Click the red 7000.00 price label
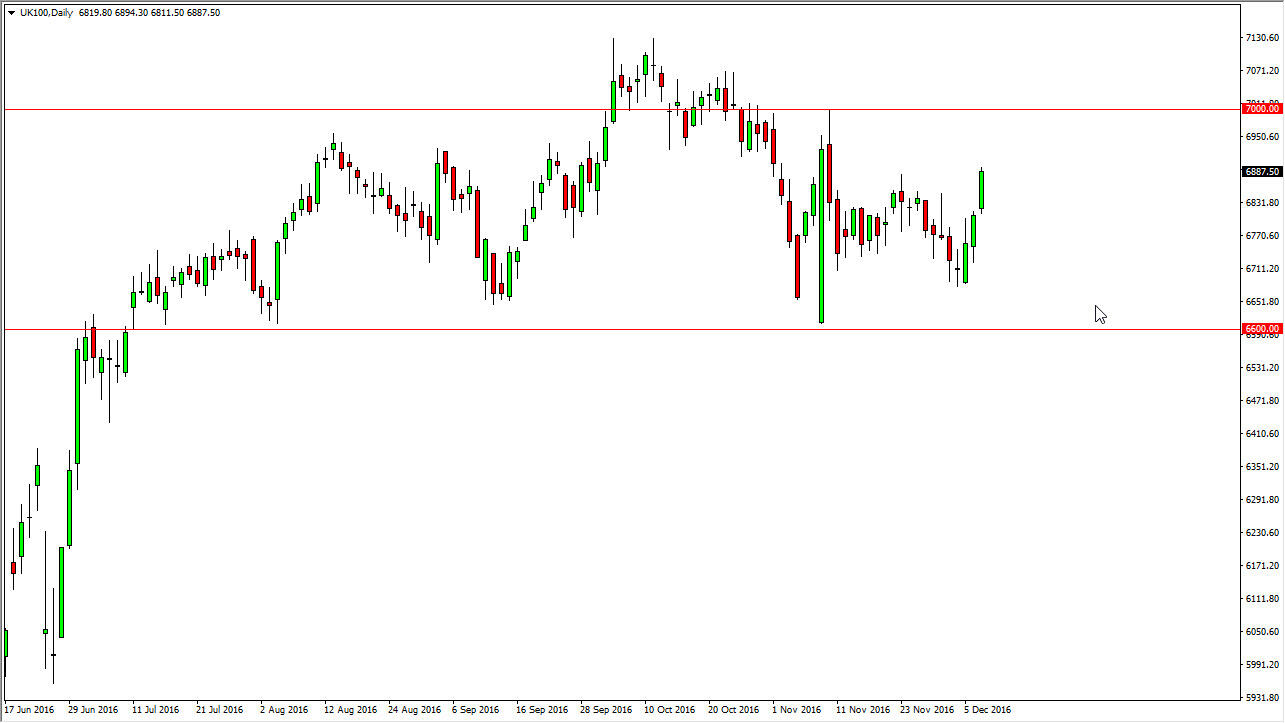Image resolution: width=1285 pixels, height=723 pixels. (1261, 108)
